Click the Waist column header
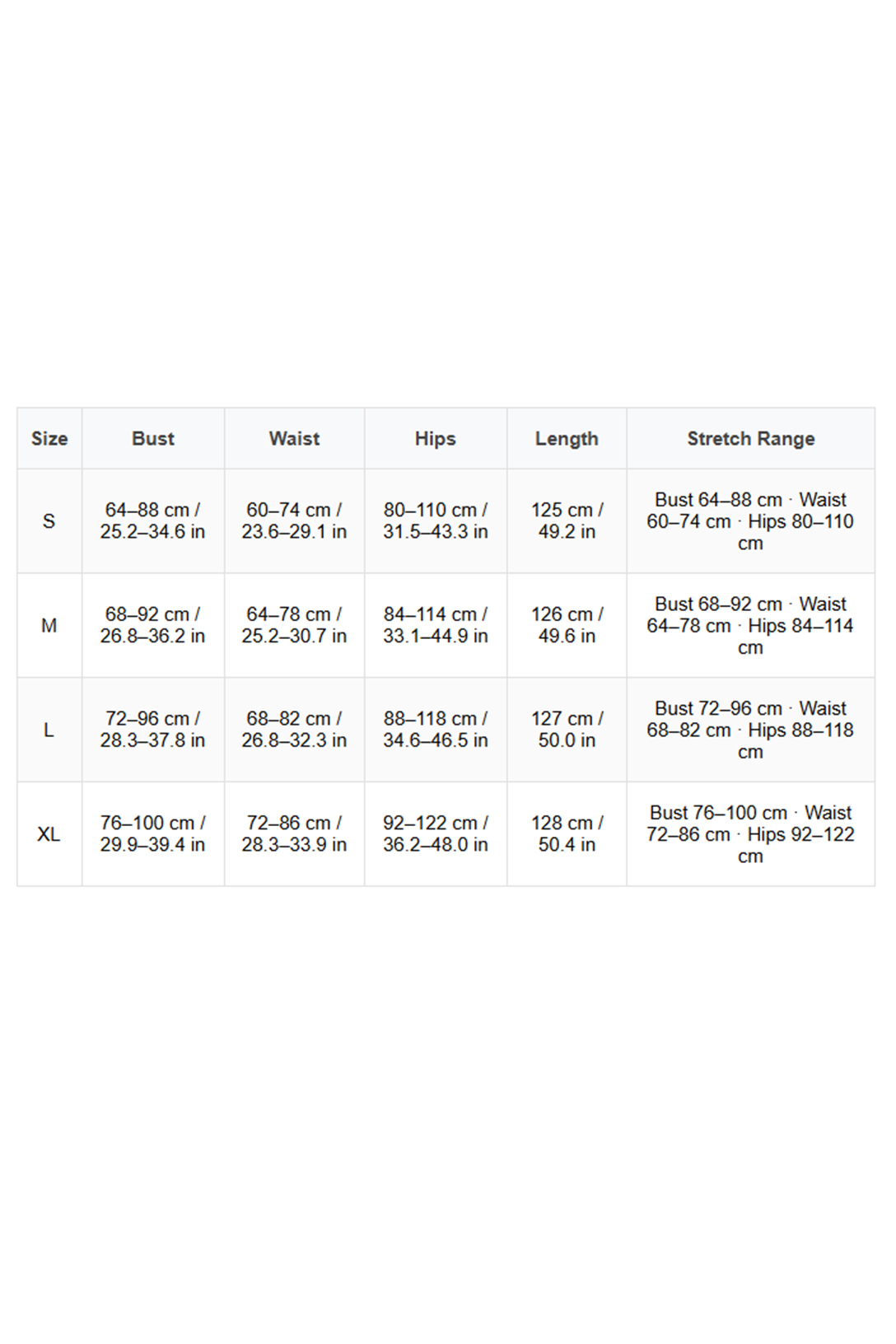896x1344 pixels. click(x=294, y=439)
